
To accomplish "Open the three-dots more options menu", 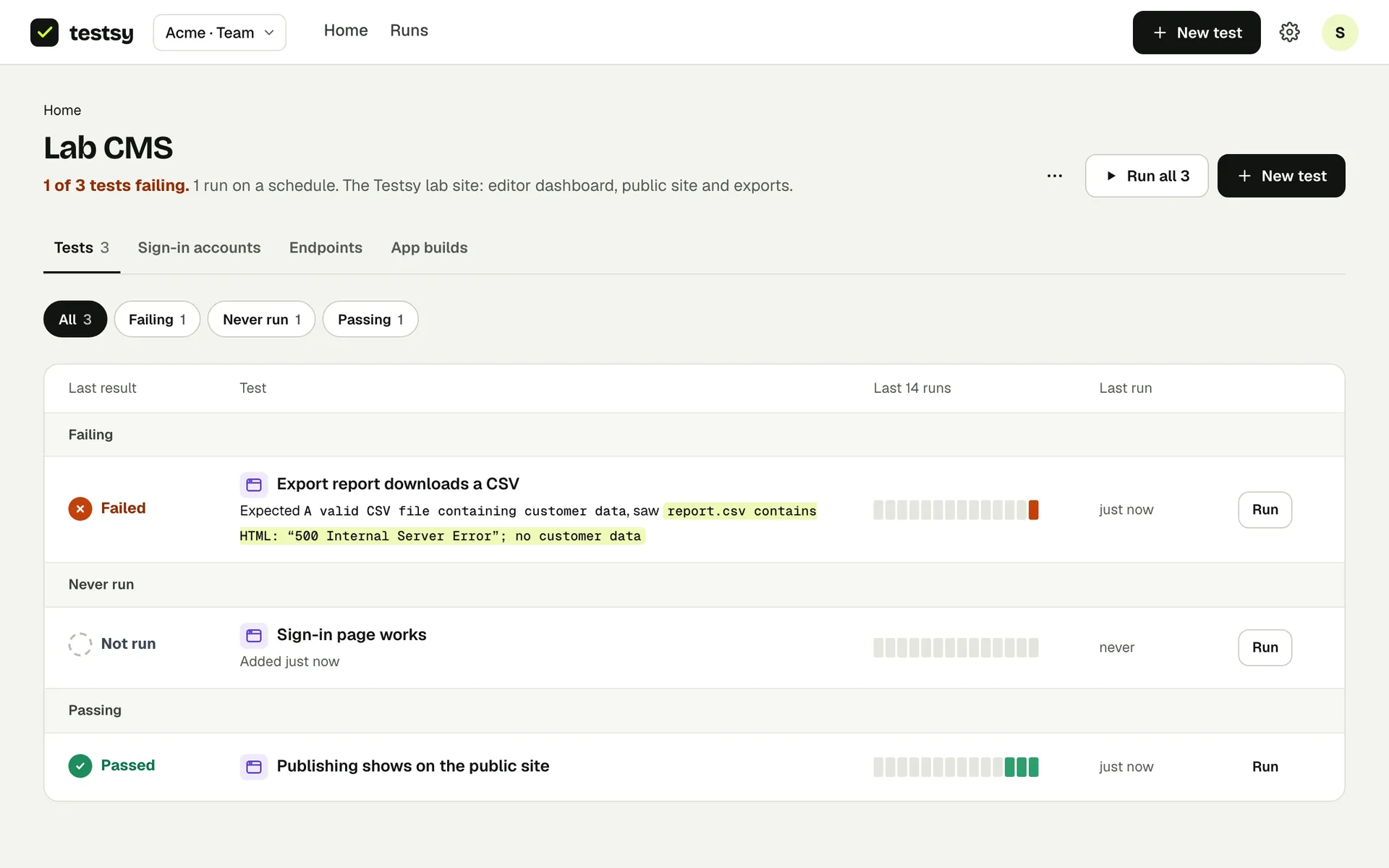I will point(1055,176).
